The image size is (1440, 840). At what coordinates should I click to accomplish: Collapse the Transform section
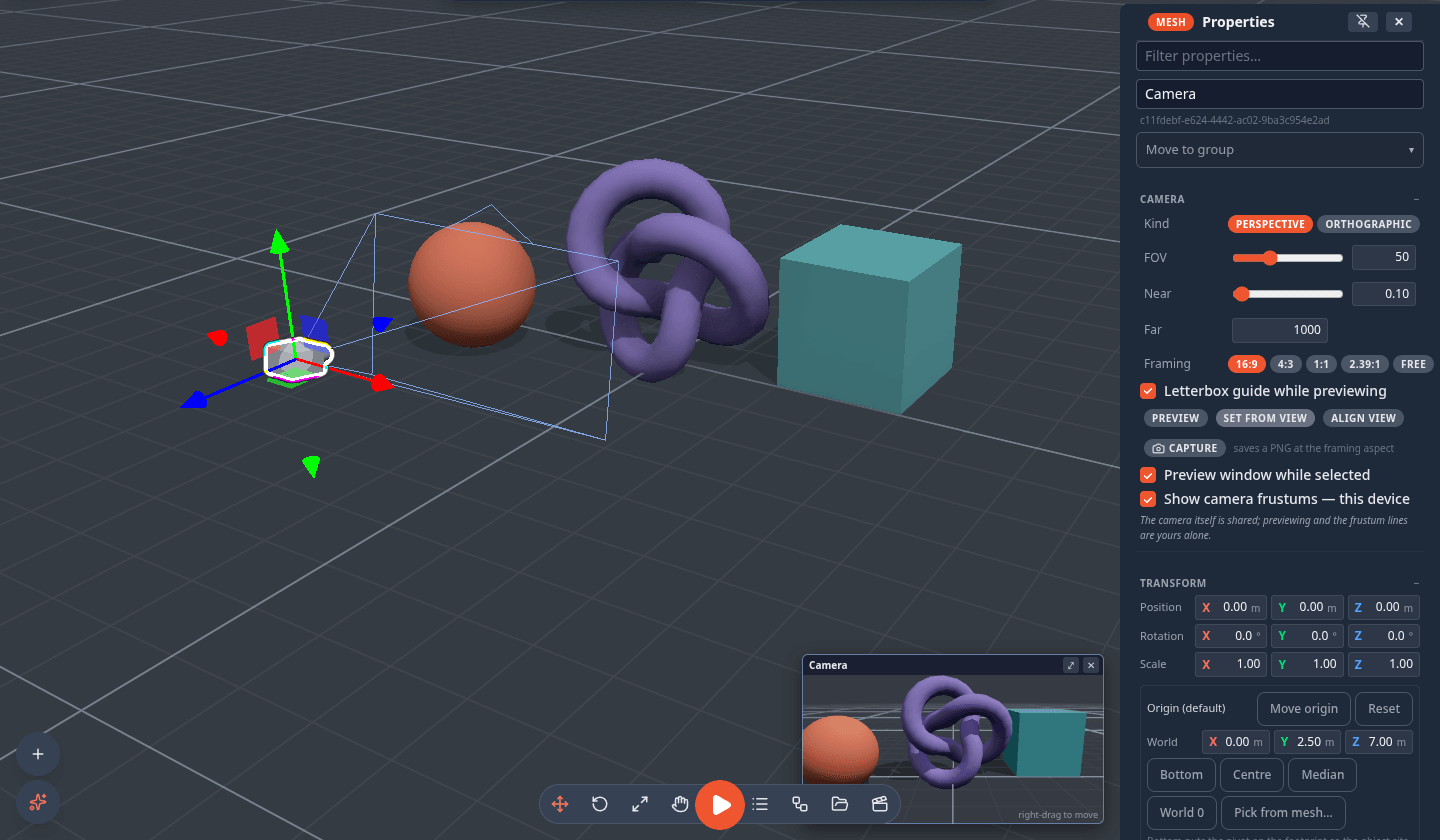coord(1415,583)
